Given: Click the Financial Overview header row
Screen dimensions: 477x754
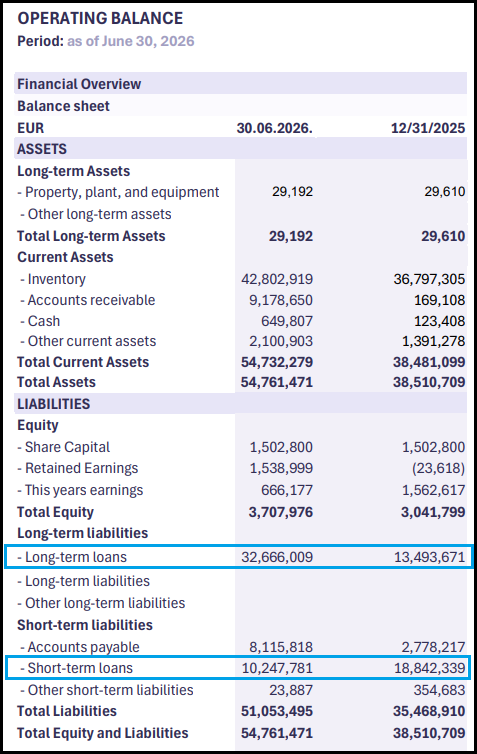Looking at the screenshot, I should 240,84.
